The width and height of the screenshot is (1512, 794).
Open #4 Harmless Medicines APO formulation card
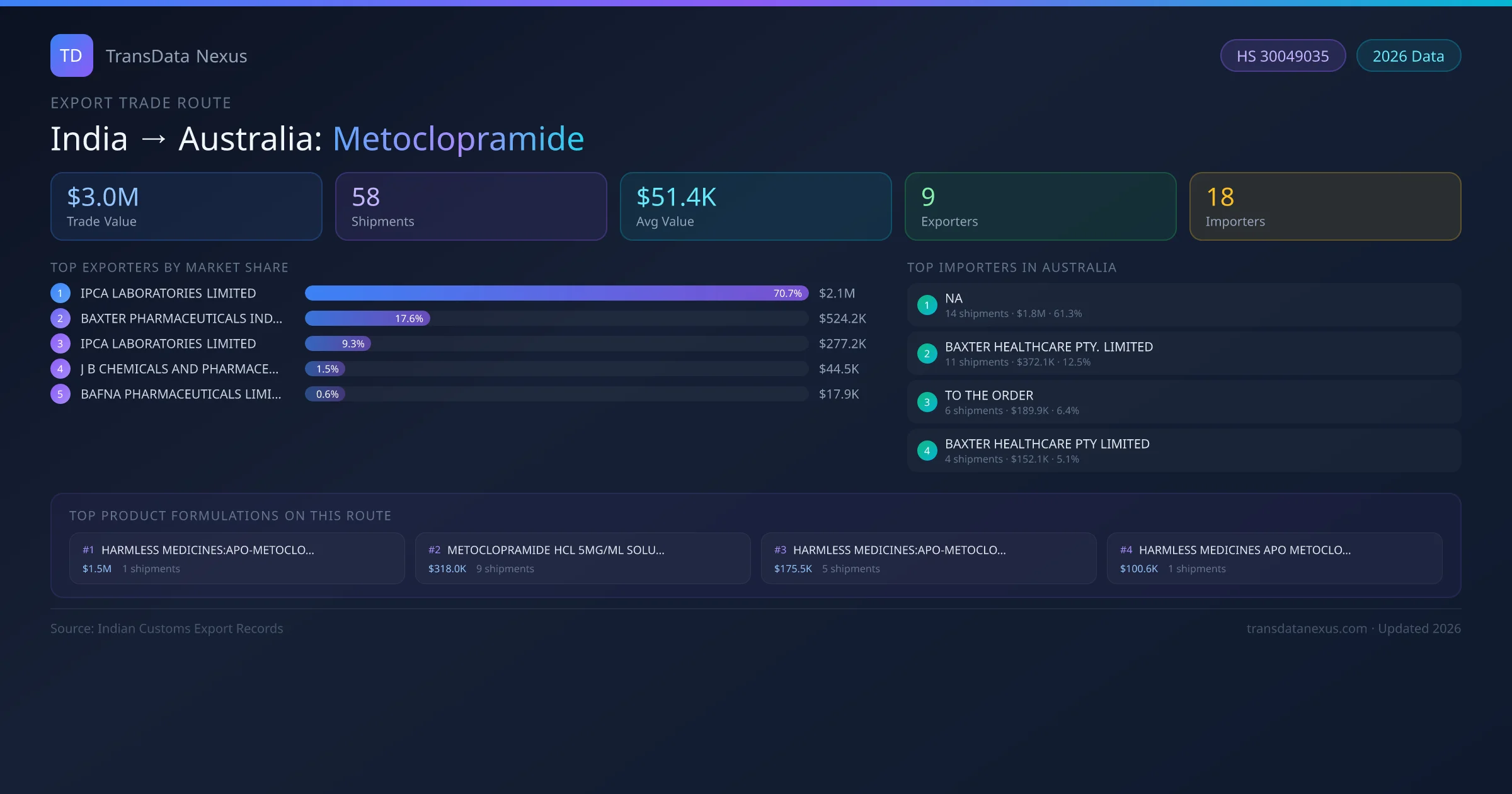click(1274, 558)
